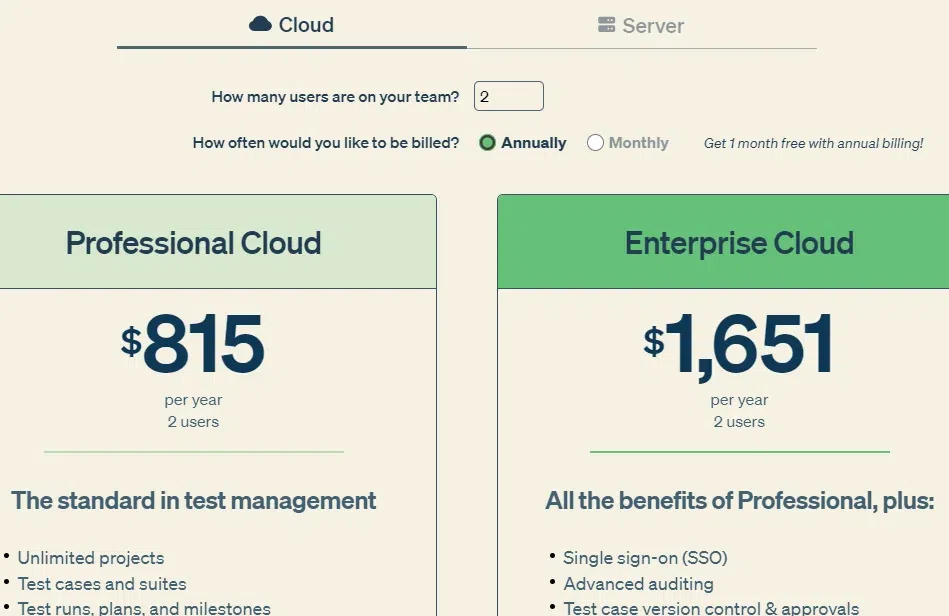Click 'How many users are on your team?' label
The height and width of the screenshot is (616, 949).
335,97
